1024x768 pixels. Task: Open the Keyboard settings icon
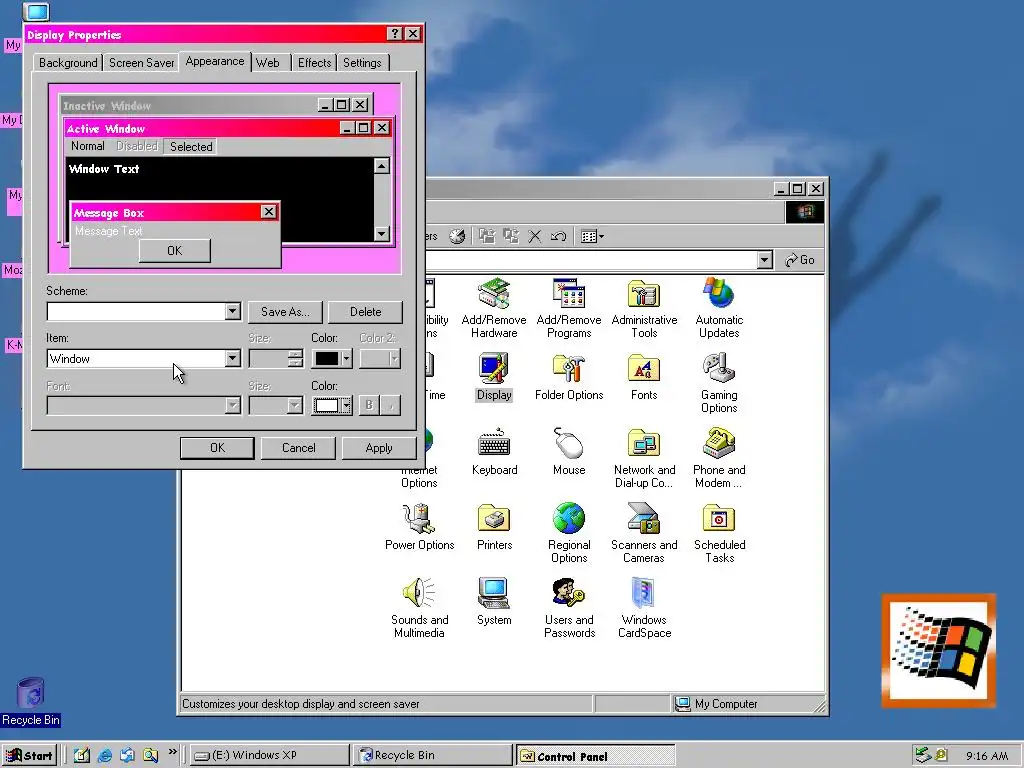[x=494, y=452]
